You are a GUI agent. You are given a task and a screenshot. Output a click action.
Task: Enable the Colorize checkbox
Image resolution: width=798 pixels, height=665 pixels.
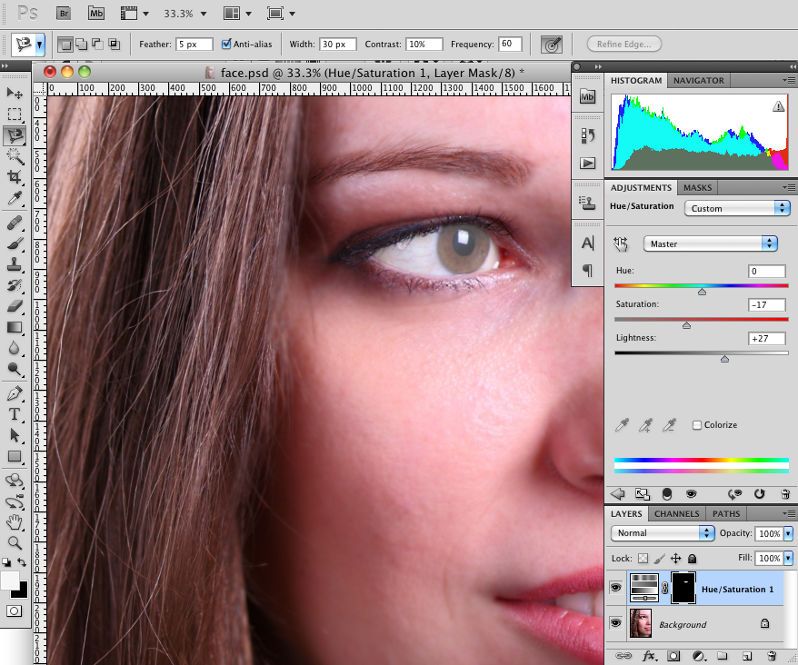(x=697, y=425)
